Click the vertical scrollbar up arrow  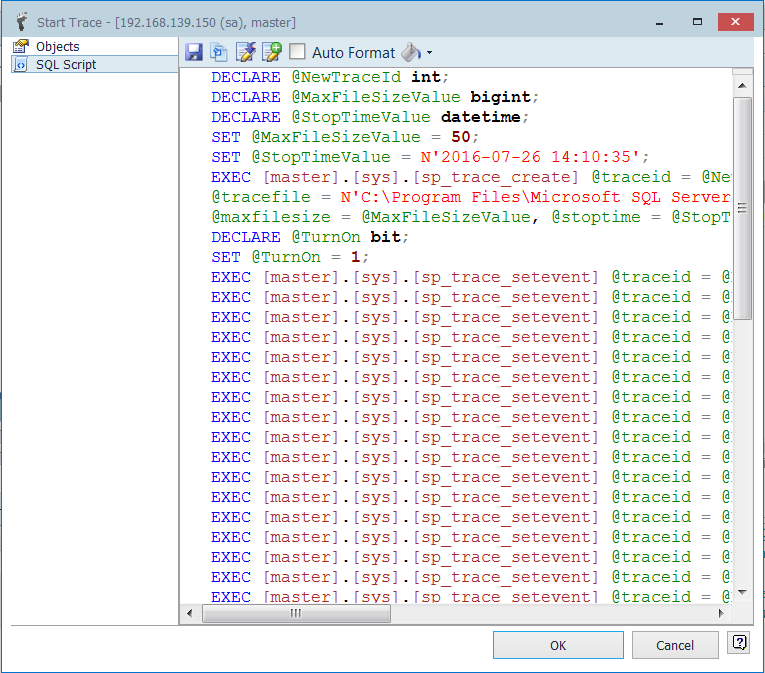pyautogui.click(x=742, y=84)
